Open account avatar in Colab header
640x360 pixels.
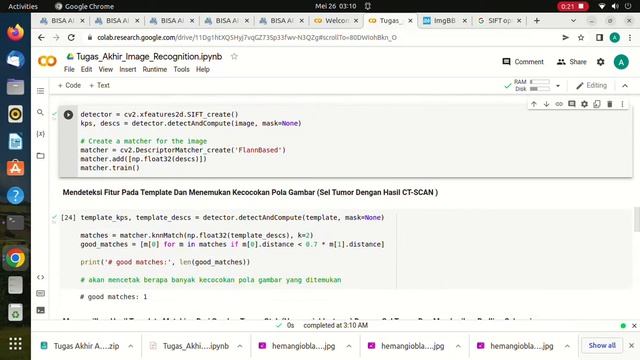point(621,62)
